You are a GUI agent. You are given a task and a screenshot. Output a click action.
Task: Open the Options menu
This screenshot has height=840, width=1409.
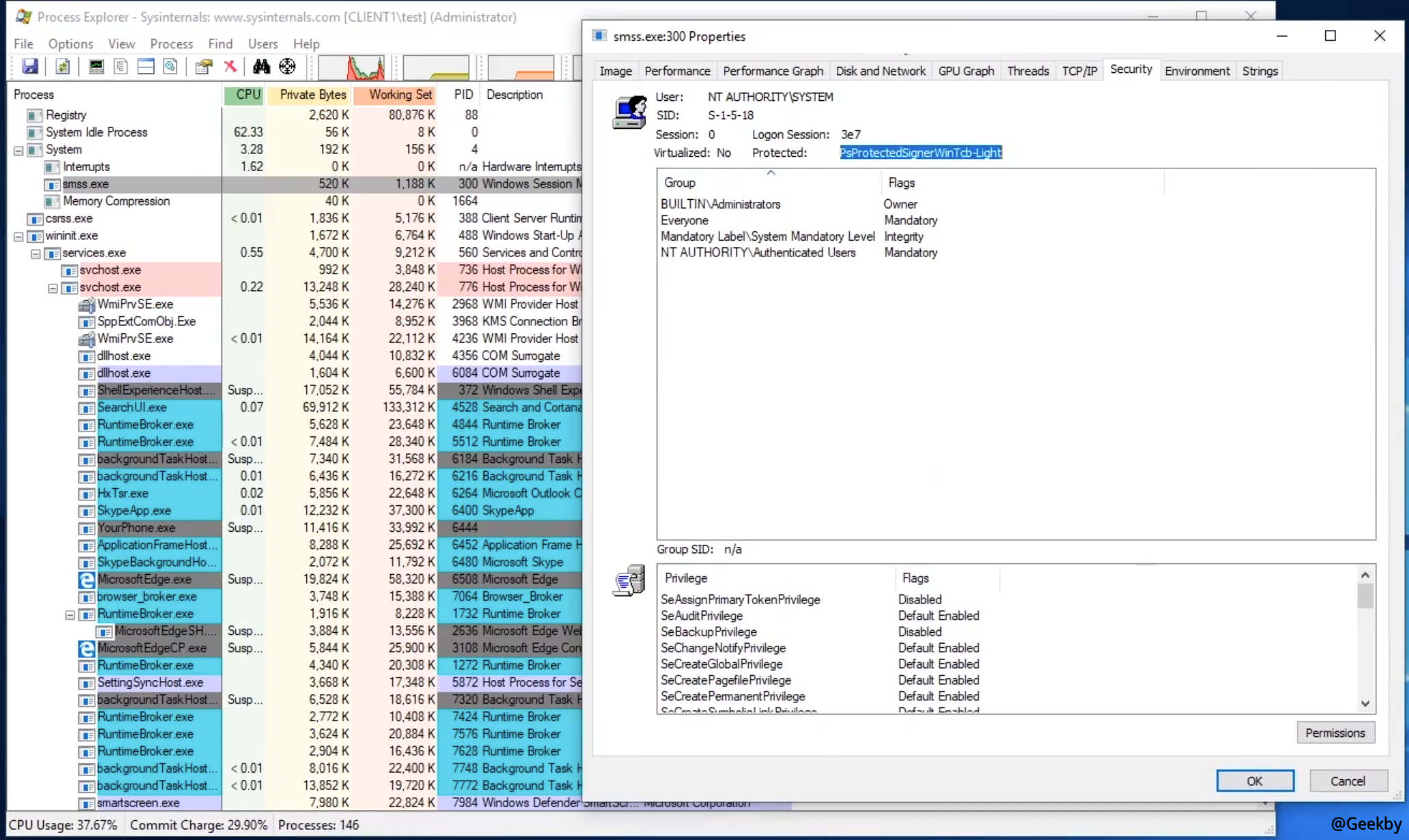[70, 44]
